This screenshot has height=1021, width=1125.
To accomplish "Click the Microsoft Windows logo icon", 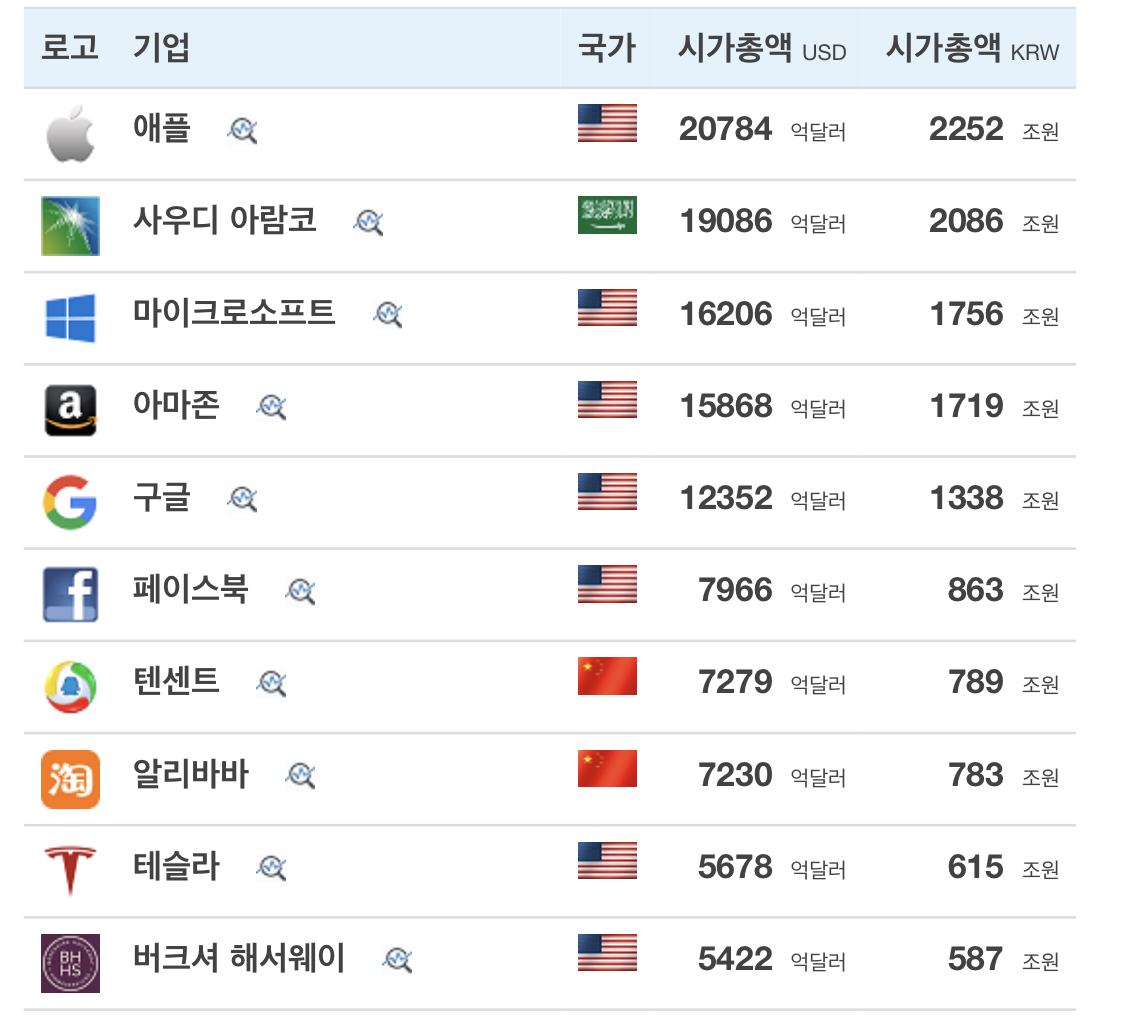I will point(70,315).
